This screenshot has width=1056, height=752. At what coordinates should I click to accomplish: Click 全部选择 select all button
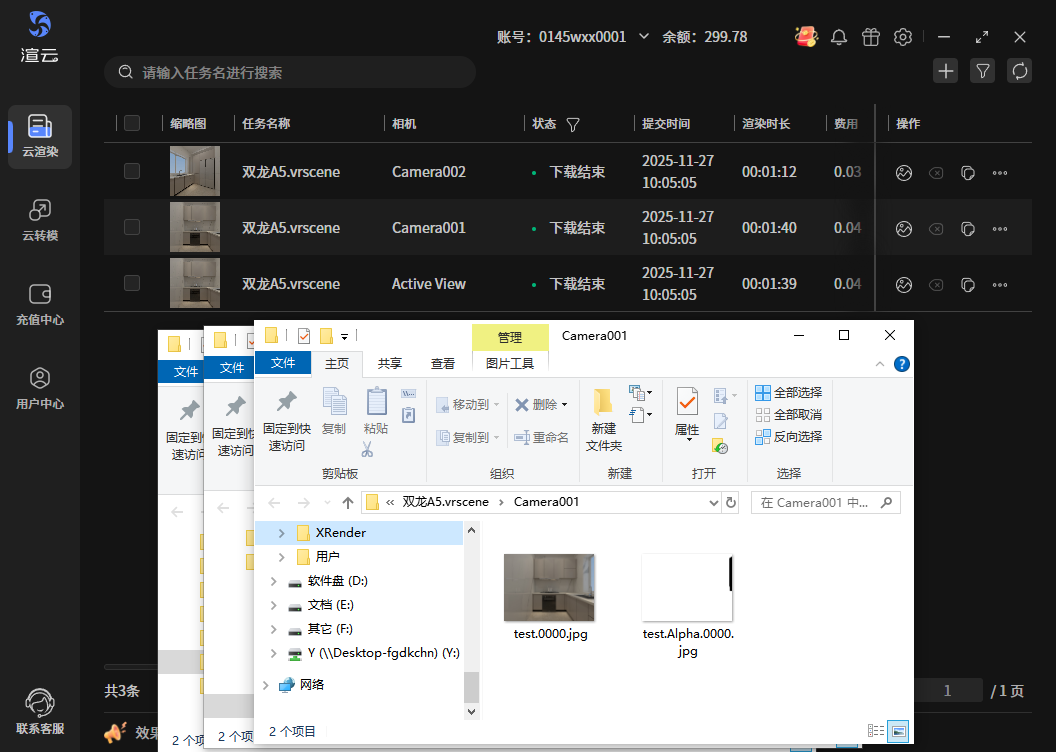tap(789, 392)
